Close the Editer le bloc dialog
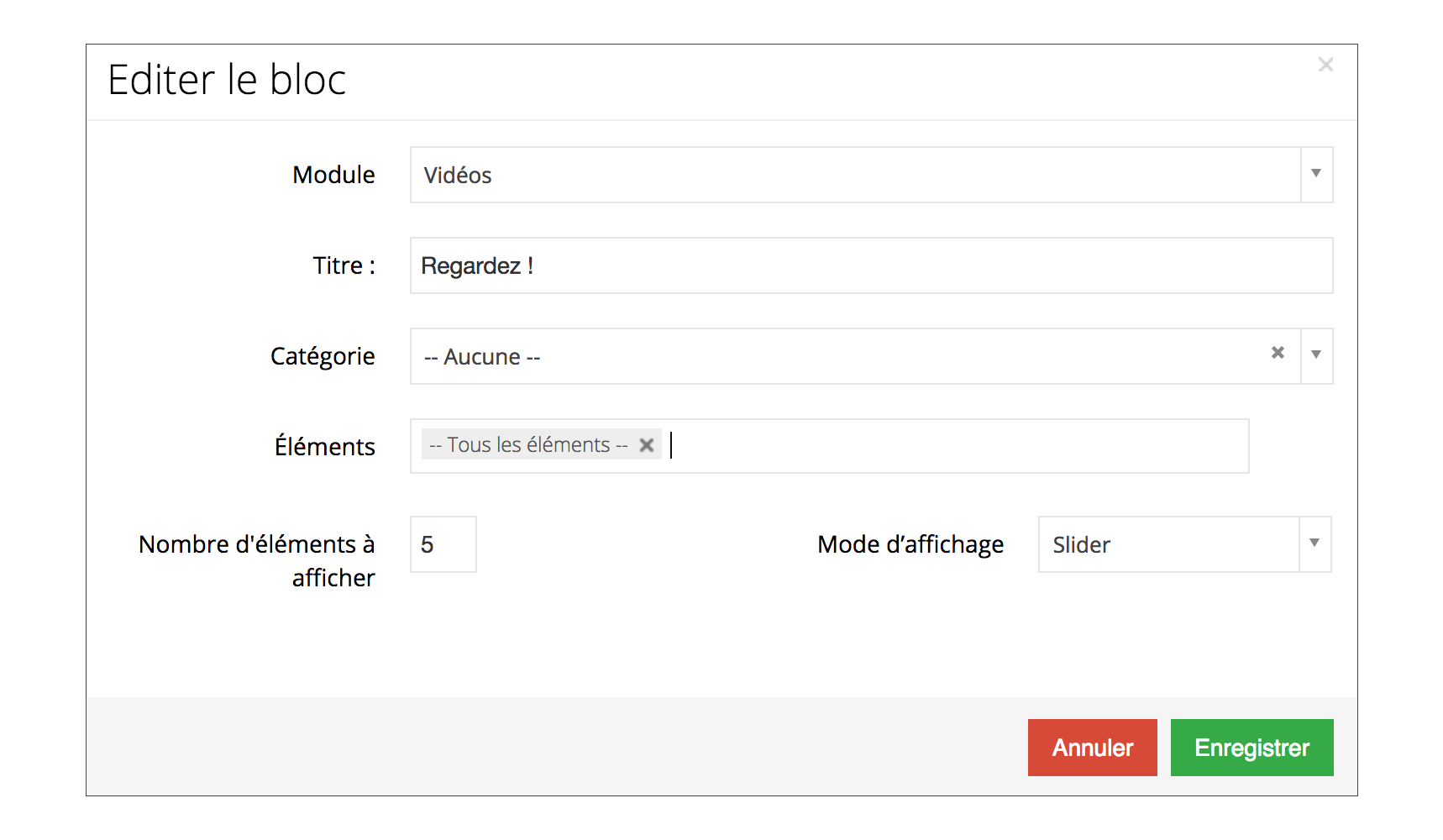 [x=1325, y=65]
